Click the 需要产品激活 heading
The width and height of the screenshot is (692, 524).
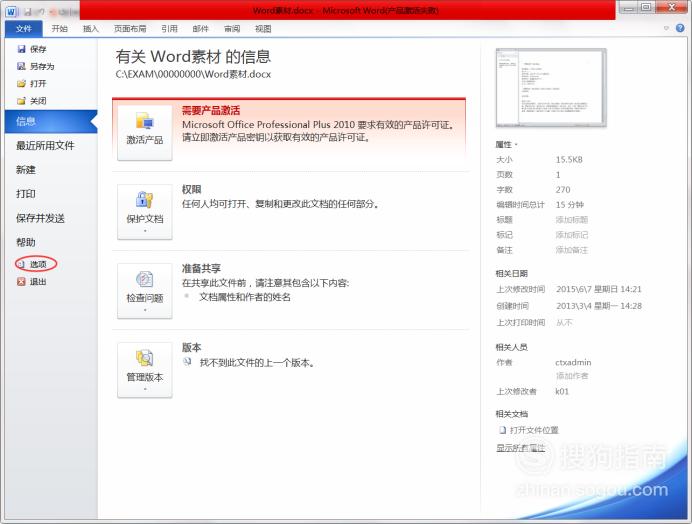pos(211,110)
